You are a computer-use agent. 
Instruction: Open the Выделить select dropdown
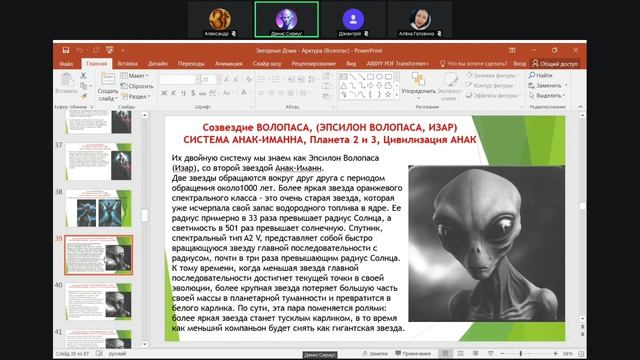(547, 96)
